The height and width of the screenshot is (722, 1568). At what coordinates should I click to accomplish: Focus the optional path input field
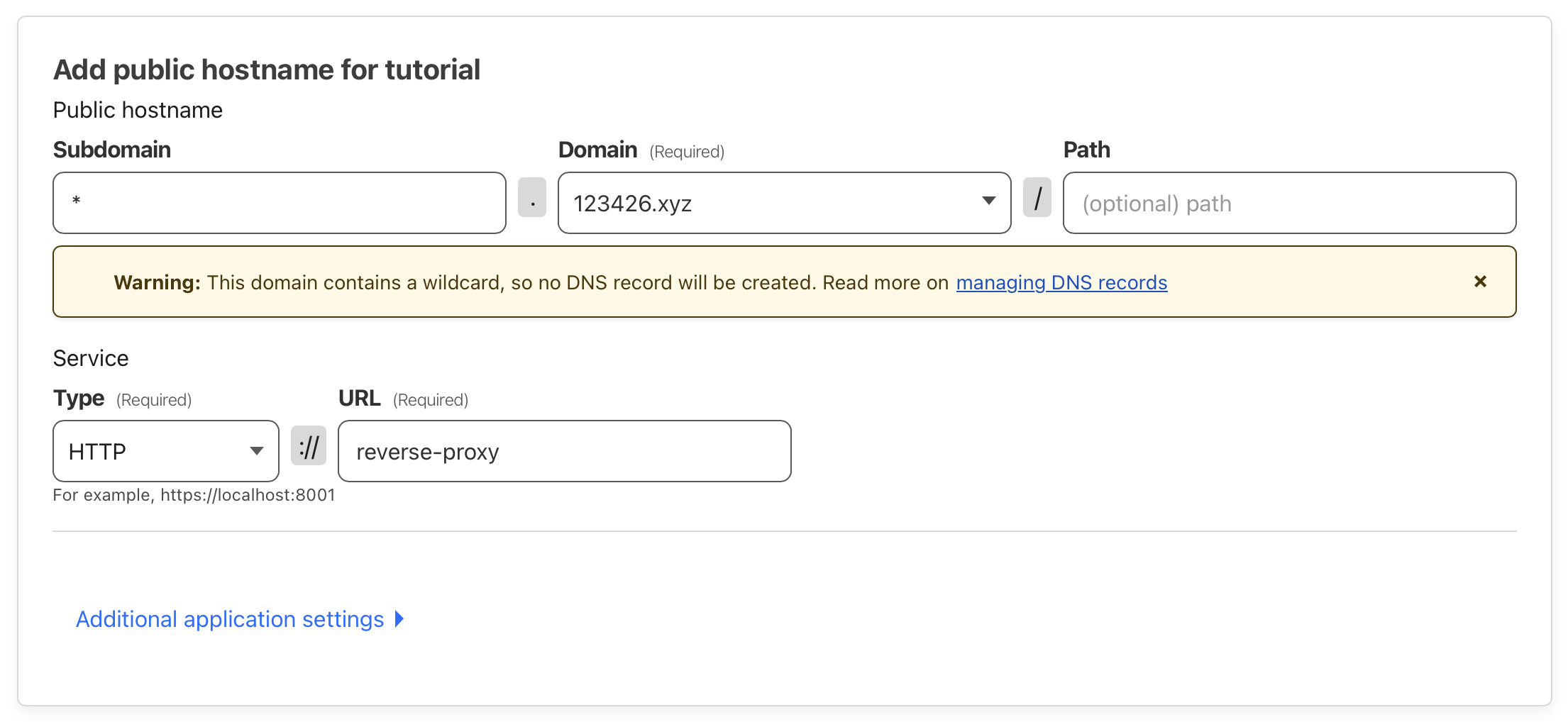(x=1289, y=203)
